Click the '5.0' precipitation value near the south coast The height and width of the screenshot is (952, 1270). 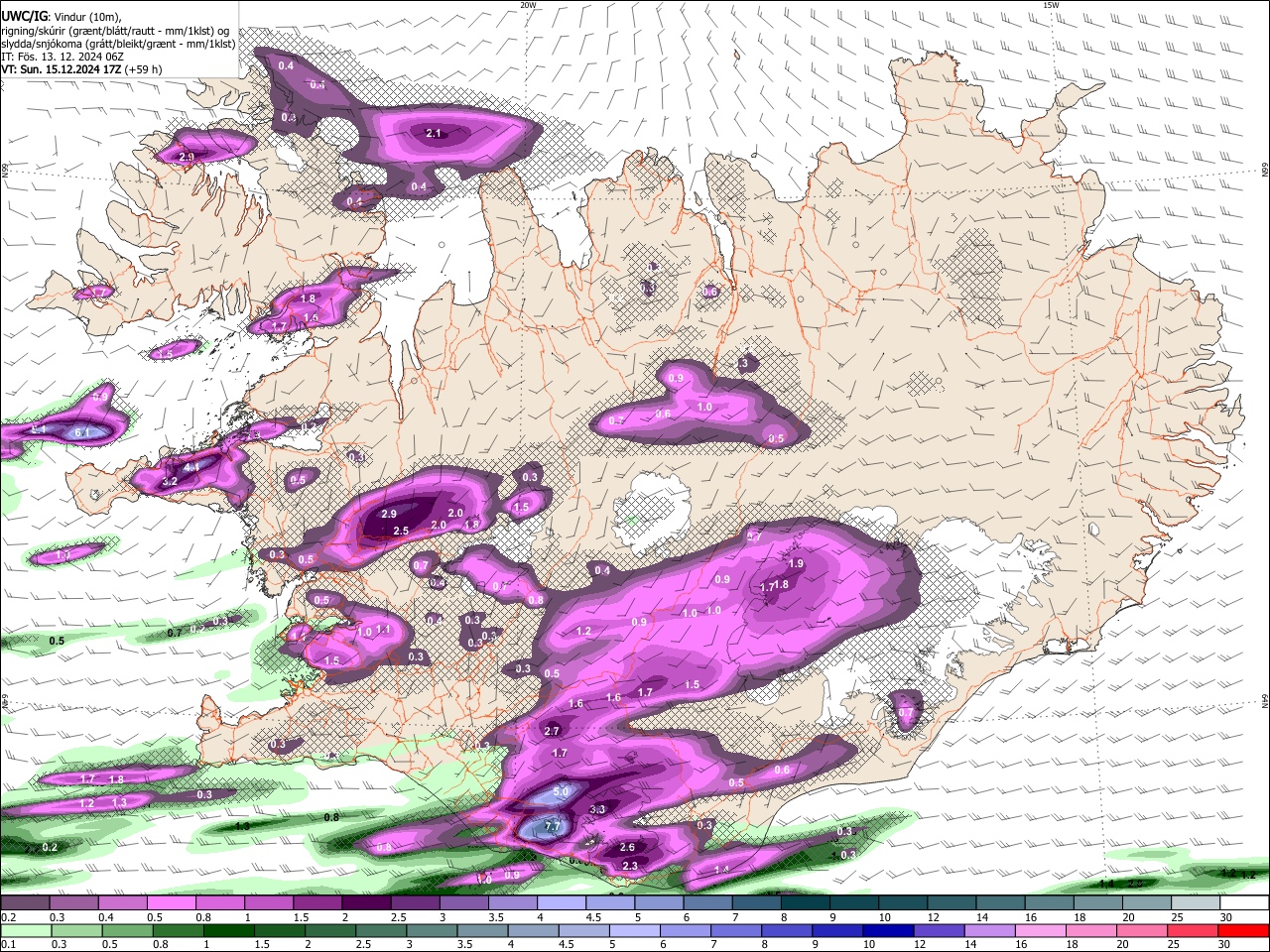tap(561, 791)
